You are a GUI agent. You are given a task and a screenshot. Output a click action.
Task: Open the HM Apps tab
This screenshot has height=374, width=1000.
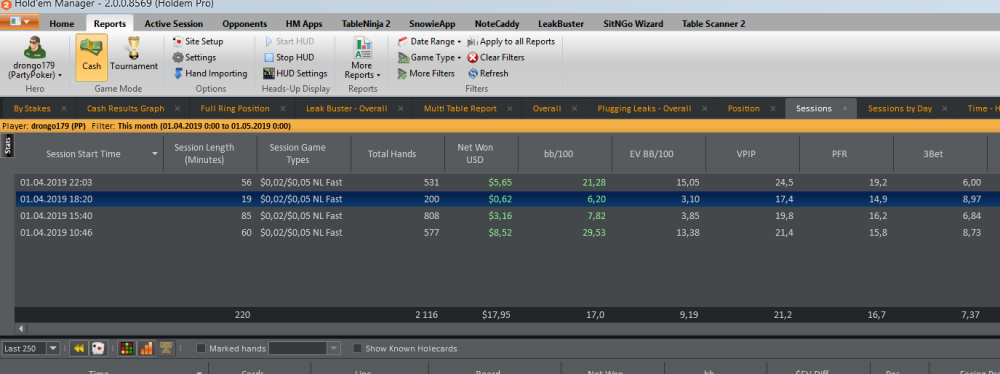click(x=304, y=24)
